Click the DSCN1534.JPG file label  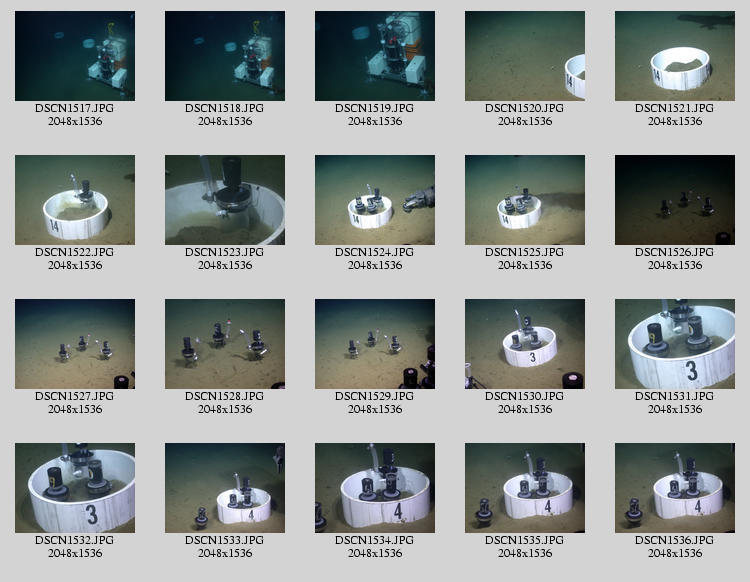tap(375, 540)
